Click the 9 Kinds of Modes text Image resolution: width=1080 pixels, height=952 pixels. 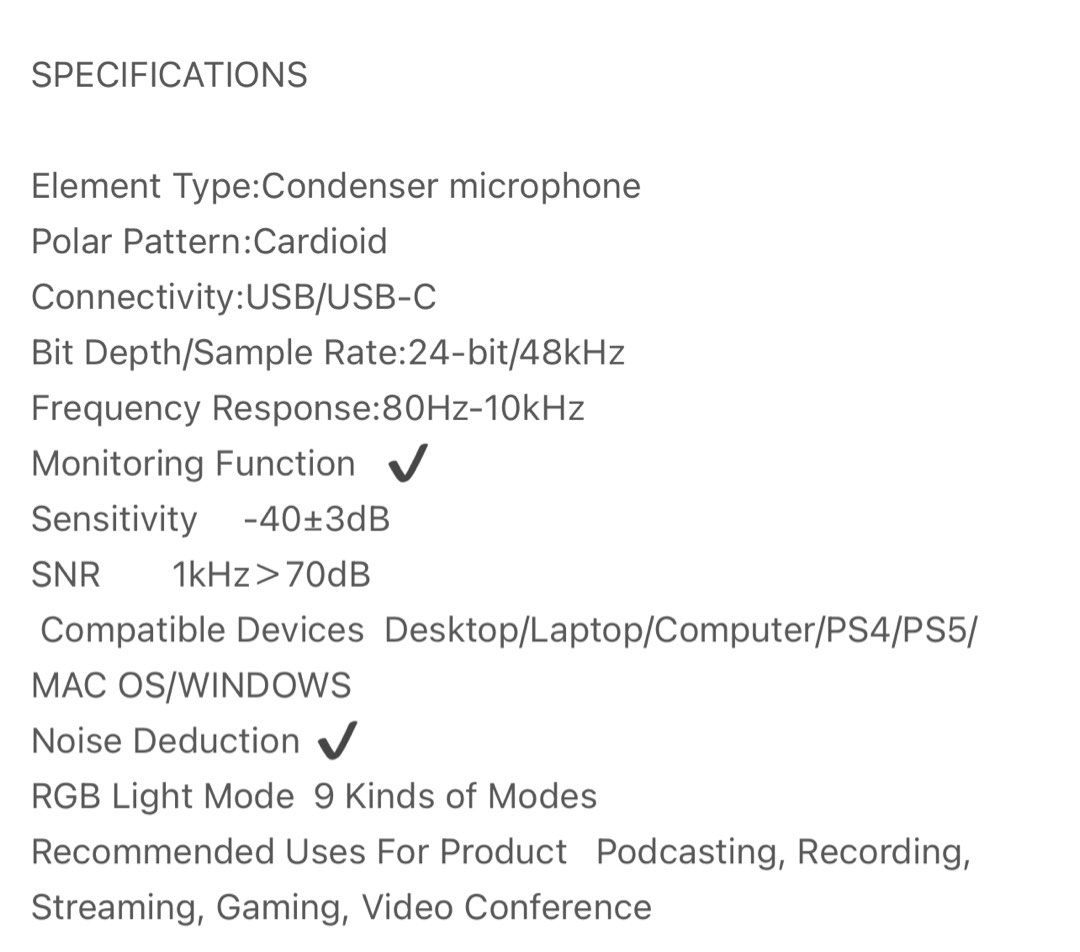455,796
